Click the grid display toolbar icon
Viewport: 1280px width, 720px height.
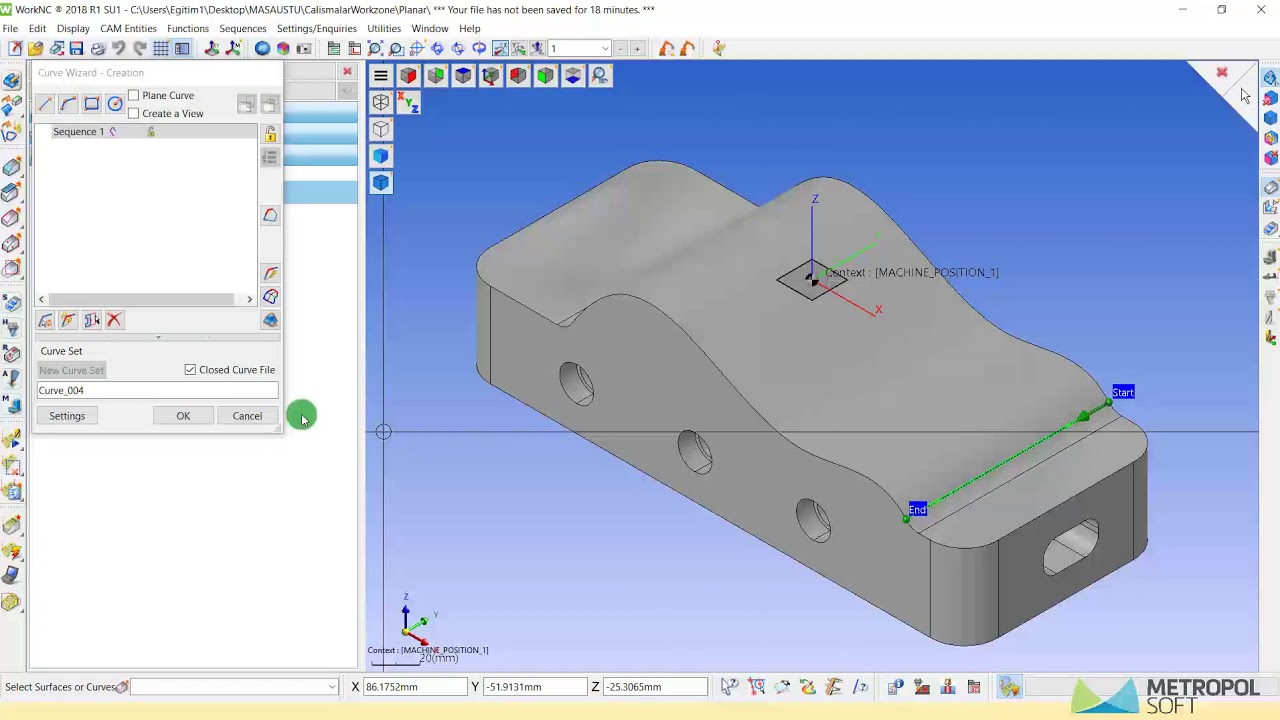tap(161, 48)
